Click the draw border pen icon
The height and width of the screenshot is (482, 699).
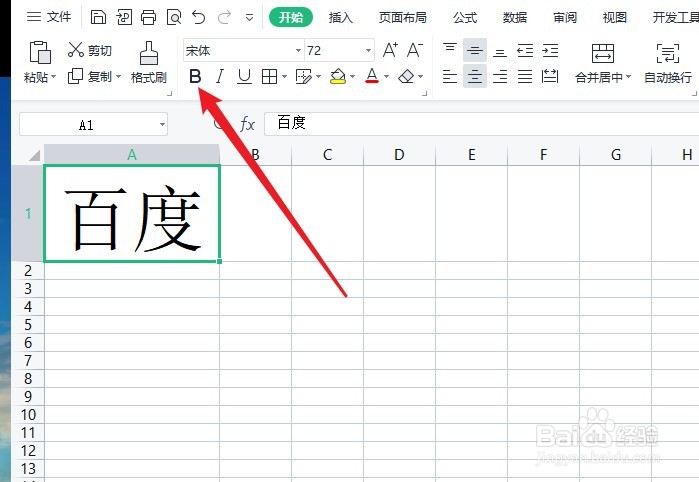[304, 77]
